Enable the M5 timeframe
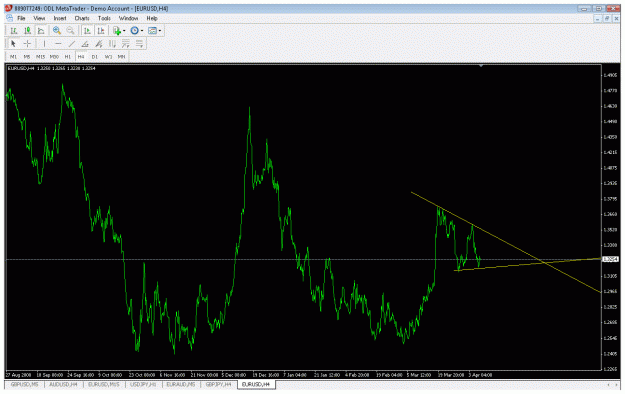Viewport: 625px width, 394px height. pos(27,57)
